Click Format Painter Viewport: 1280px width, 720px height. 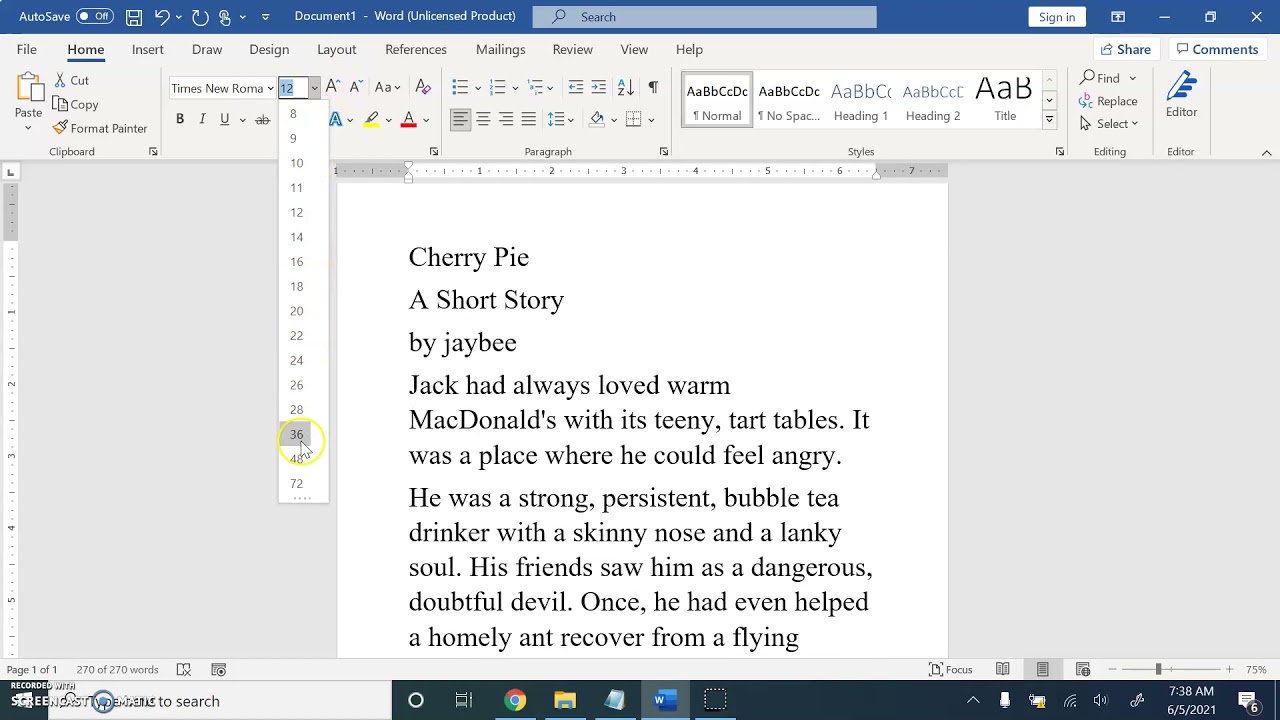[x=100, y=128]
